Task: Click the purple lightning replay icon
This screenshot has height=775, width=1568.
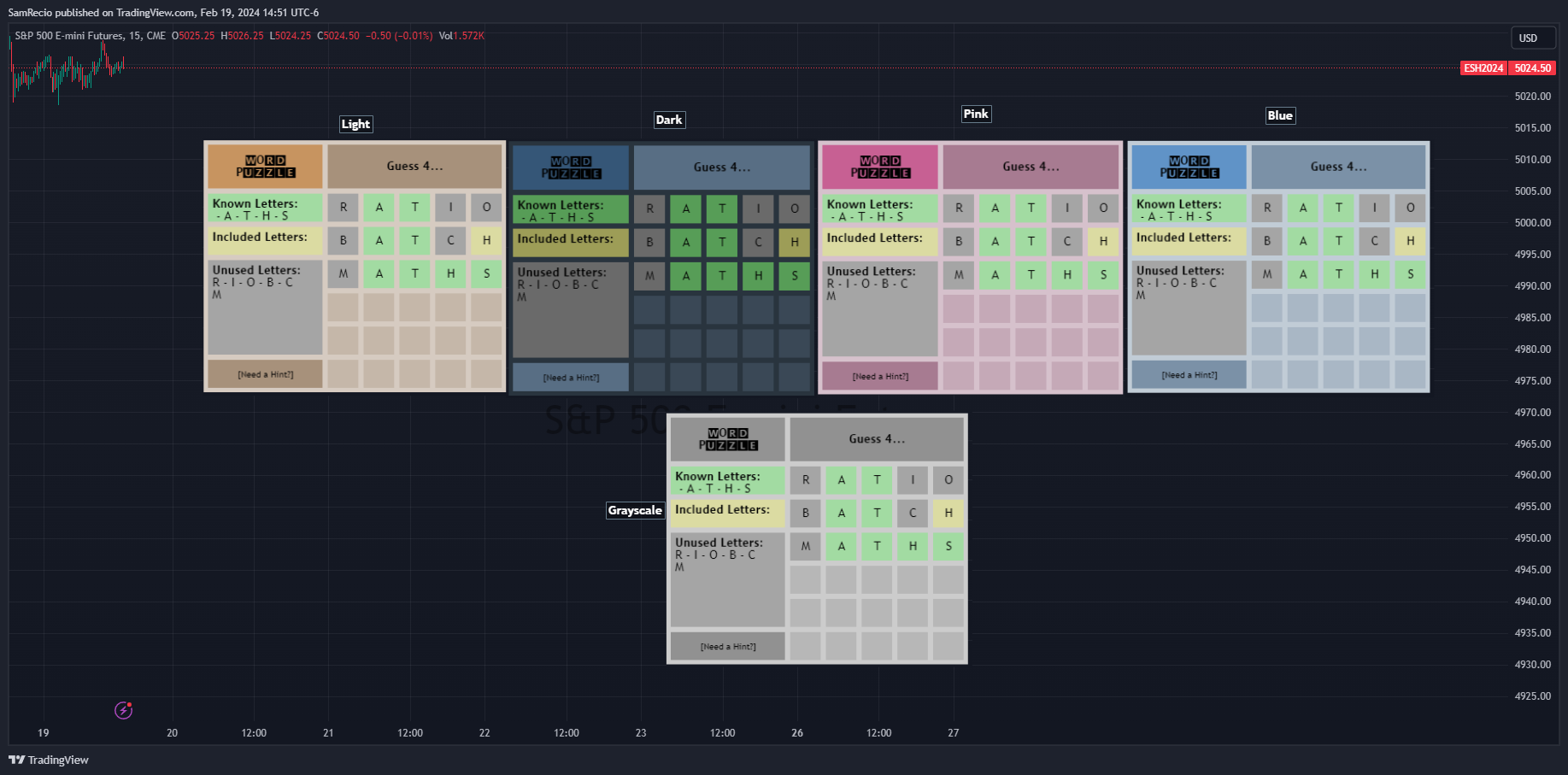Action: coord(124,710)
